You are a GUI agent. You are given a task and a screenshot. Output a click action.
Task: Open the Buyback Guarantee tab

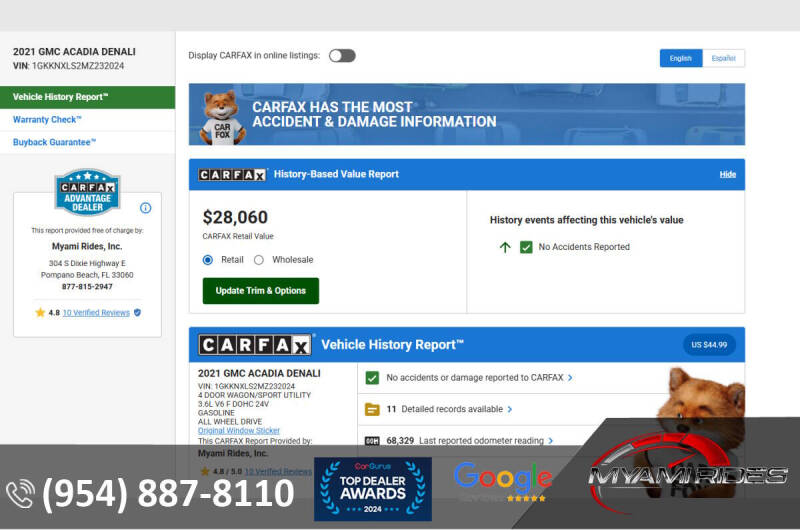coord(54,142)
